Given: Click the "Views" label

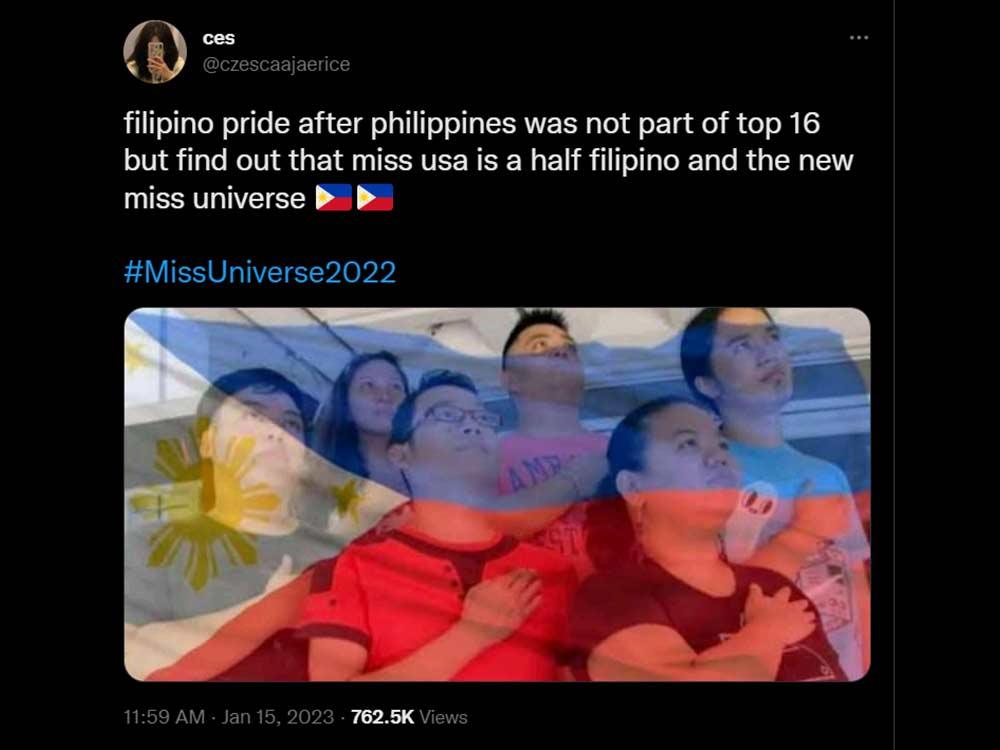Looking at the screenshot, I should tap(443, 717).
